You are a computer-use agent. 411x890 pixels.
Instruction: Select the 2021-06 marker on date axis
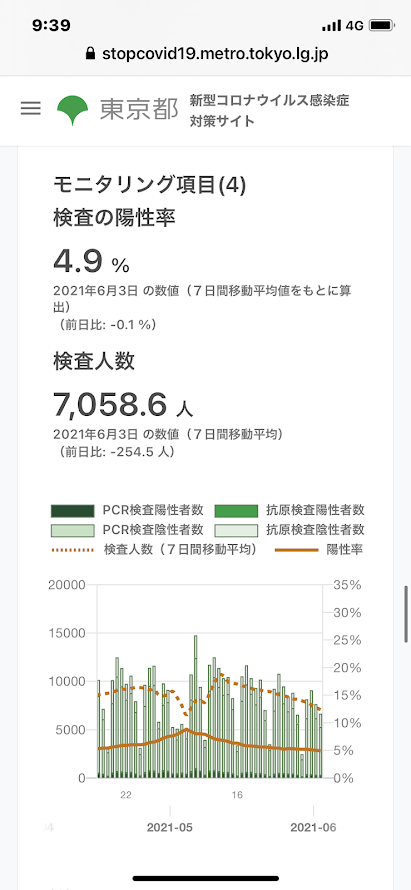(x=313, y=828)
